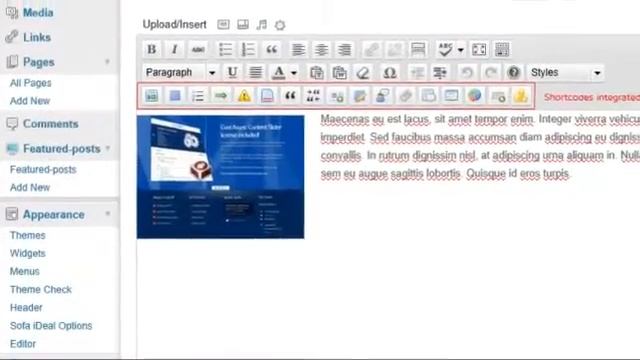Viewport: 640px width, 360px height.
Task: Open the text color picker arrow
Action: pos(294,73)
